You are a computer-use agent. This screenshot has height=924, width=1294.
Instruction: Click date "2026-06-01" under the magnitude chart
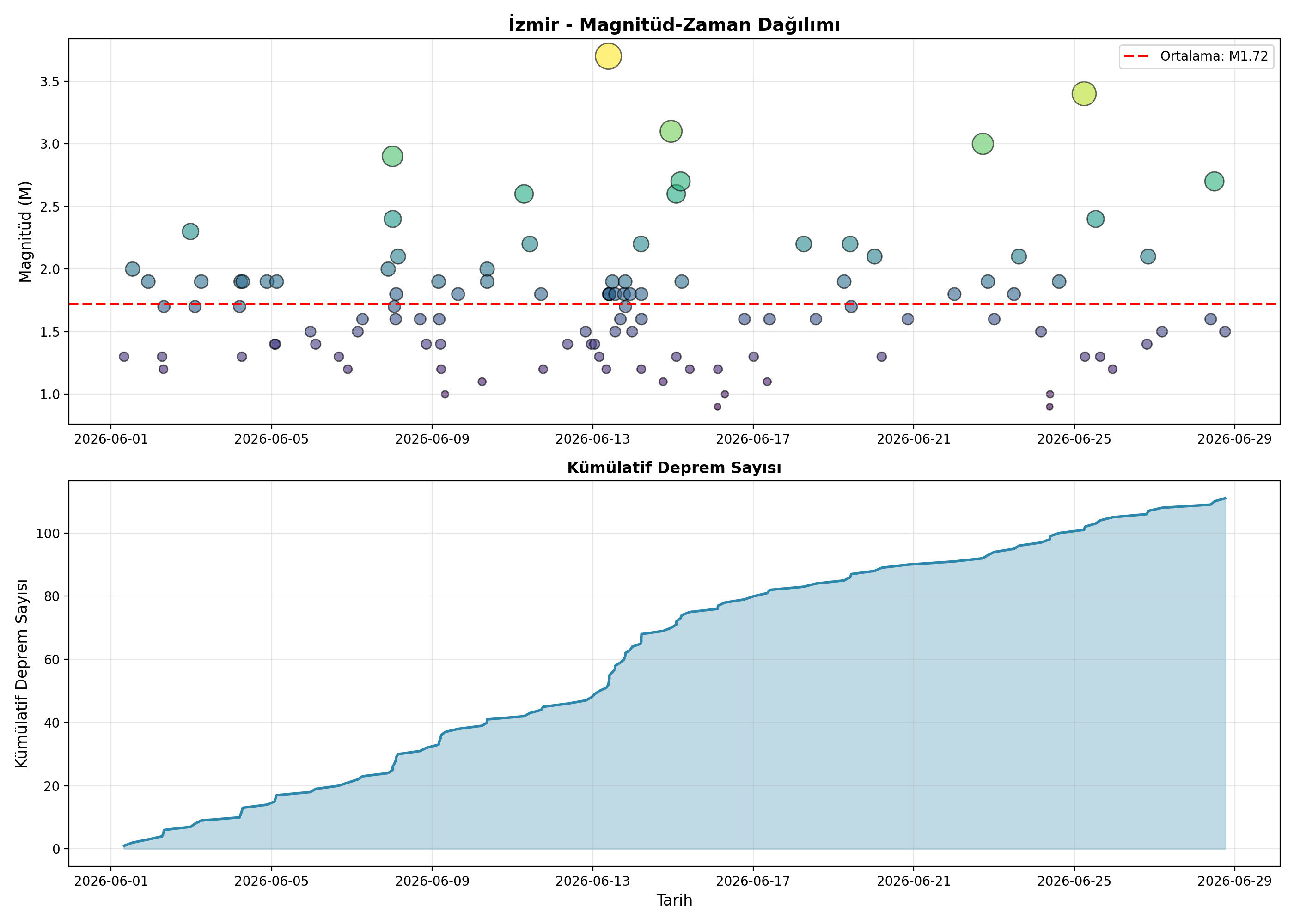pyautogui.click(x=111, y=439)
